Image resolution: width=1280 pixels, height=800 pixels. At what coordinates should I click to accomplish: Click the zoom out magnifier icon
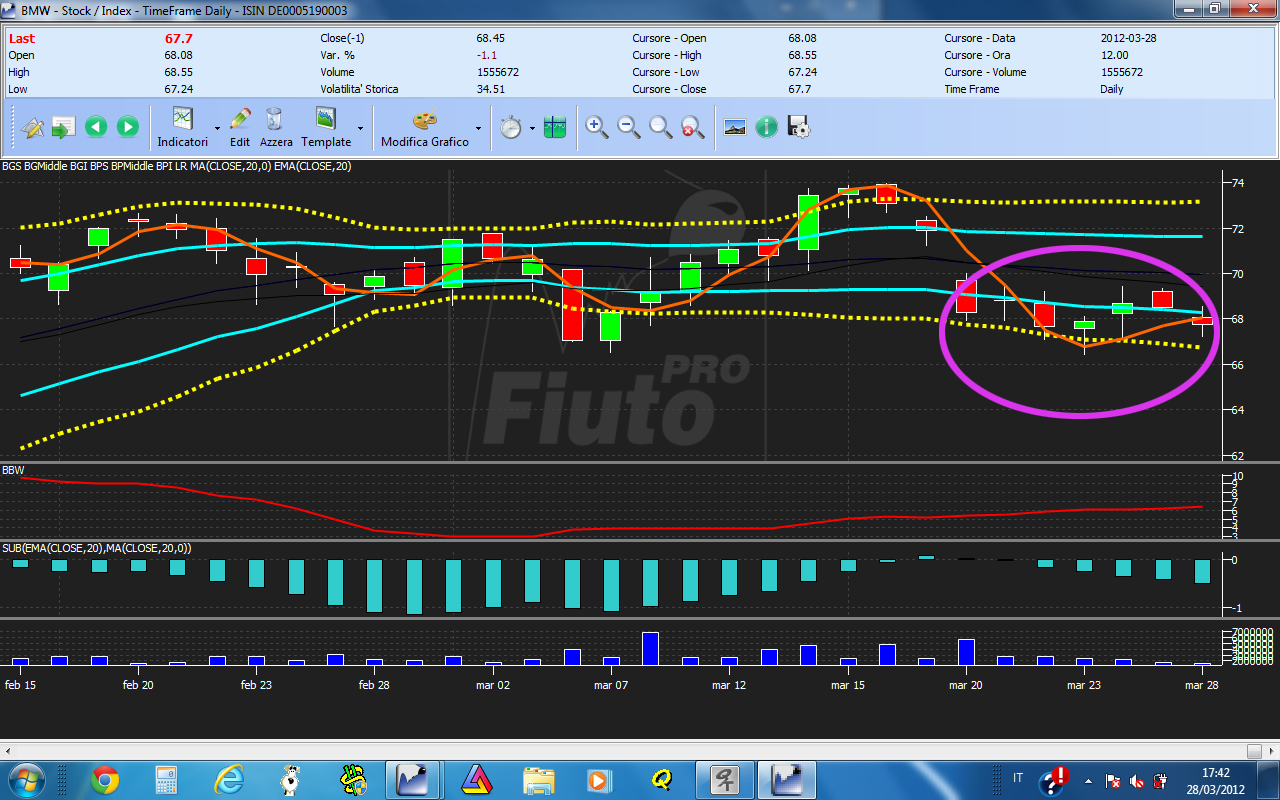(629, 127)
